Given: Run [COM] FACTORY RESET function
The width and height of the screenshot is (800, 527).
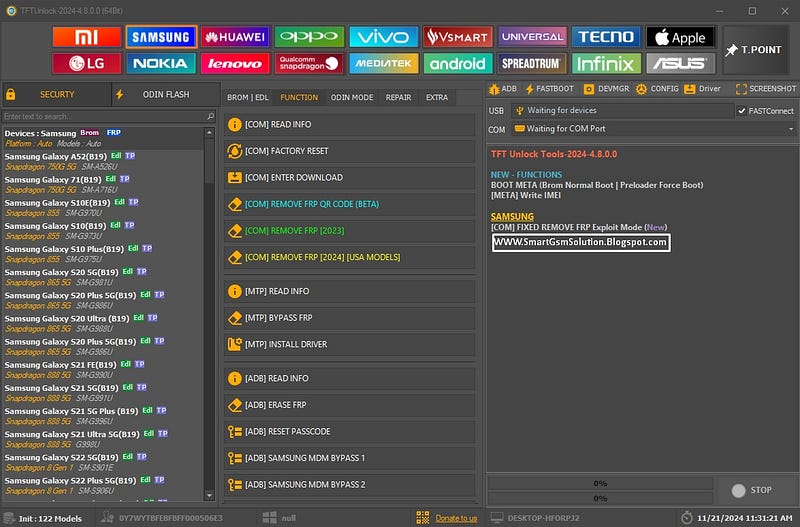Looking at the screenshot, I should (349, 151).
